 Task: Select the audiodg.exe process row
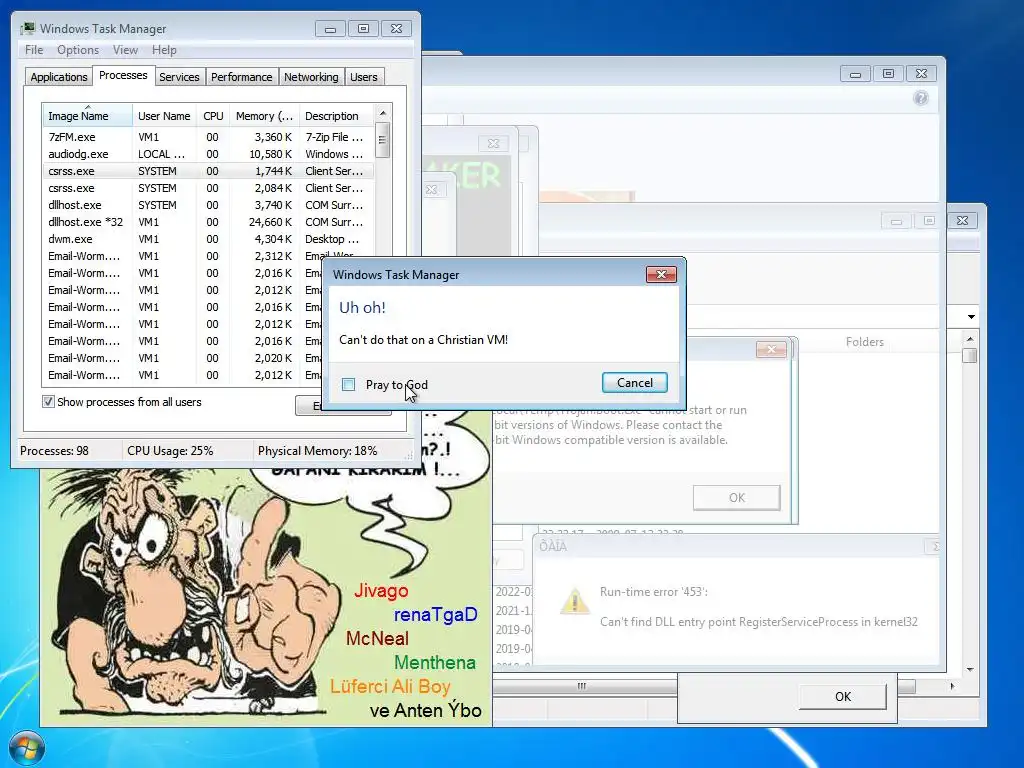[x=208, y=154]
